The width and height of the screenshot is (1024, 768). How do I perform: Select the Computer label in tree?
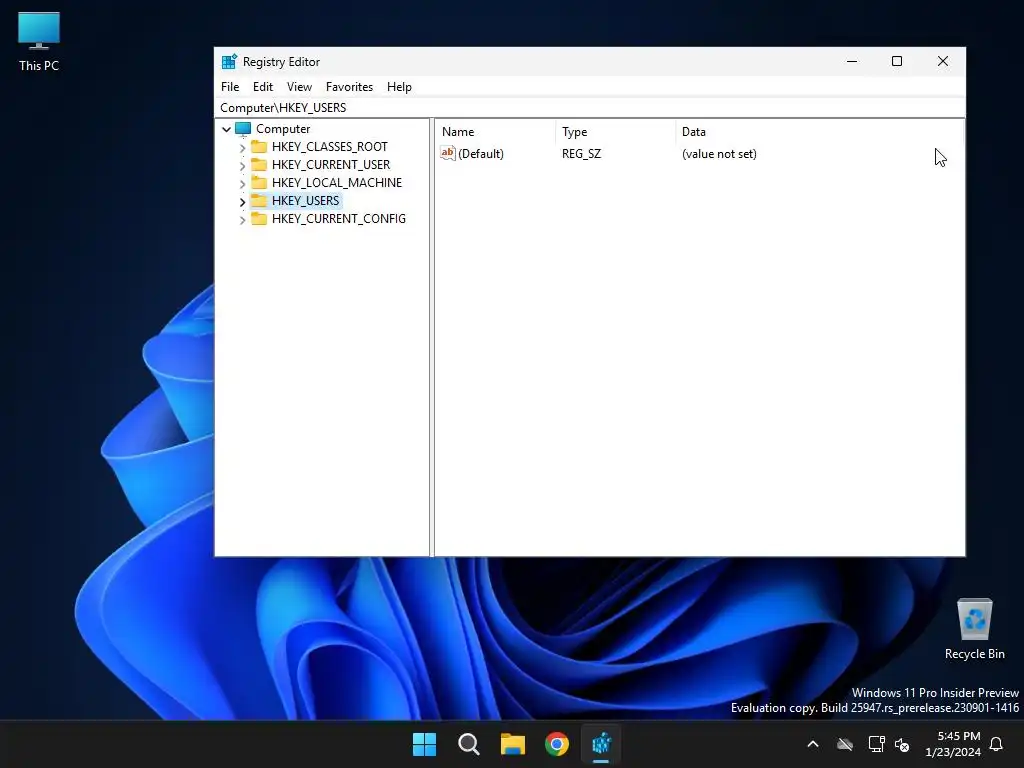283,129
